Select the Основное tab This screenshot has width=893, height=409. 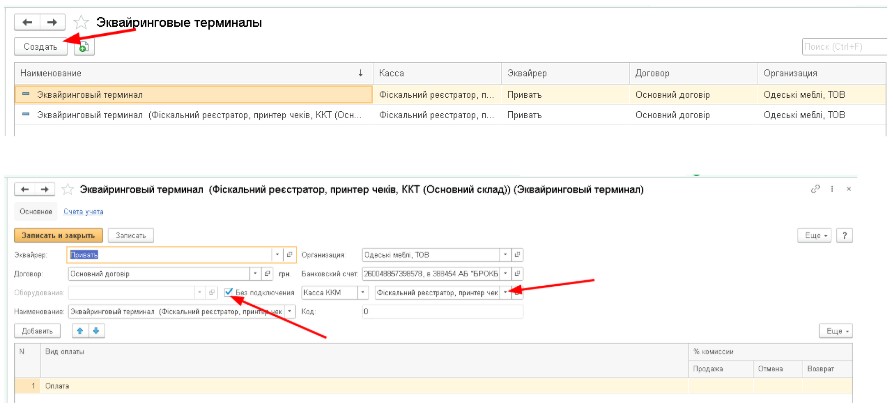coord(35,211)
